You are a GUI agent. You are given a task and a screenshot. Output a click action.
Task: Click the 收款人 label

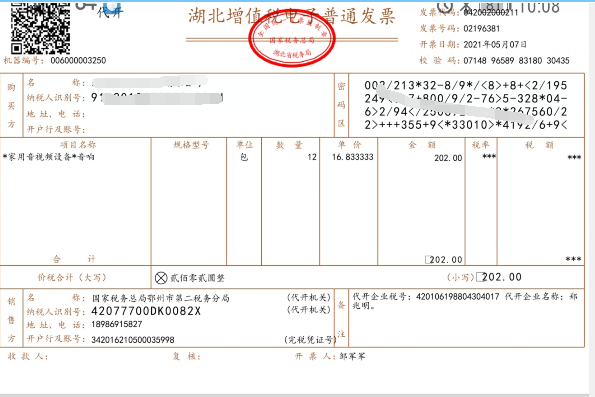28,356
